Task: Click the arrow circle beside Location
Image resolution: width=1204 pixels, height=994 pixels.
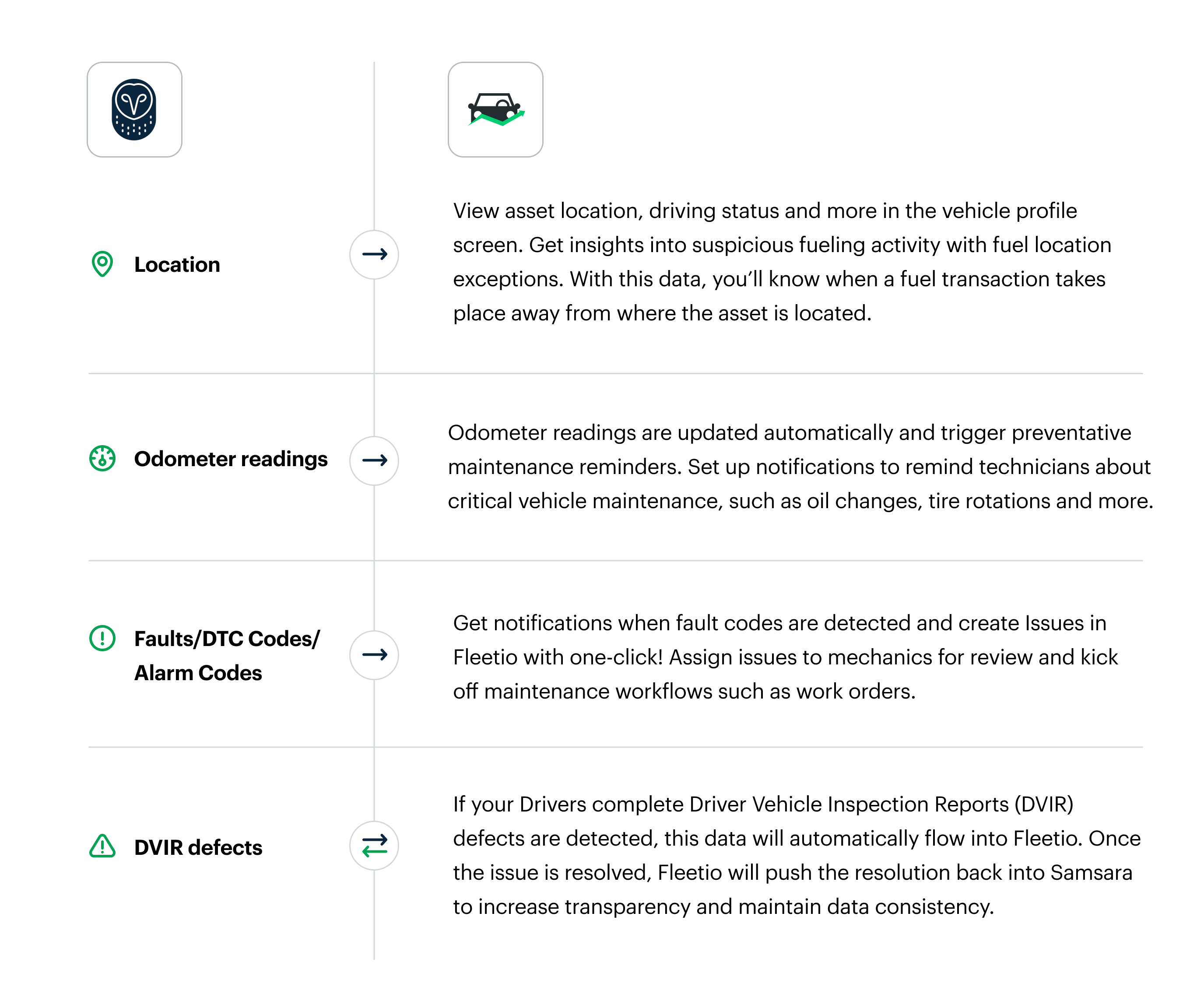Action: pyautogui.click(x=375, y=254)
